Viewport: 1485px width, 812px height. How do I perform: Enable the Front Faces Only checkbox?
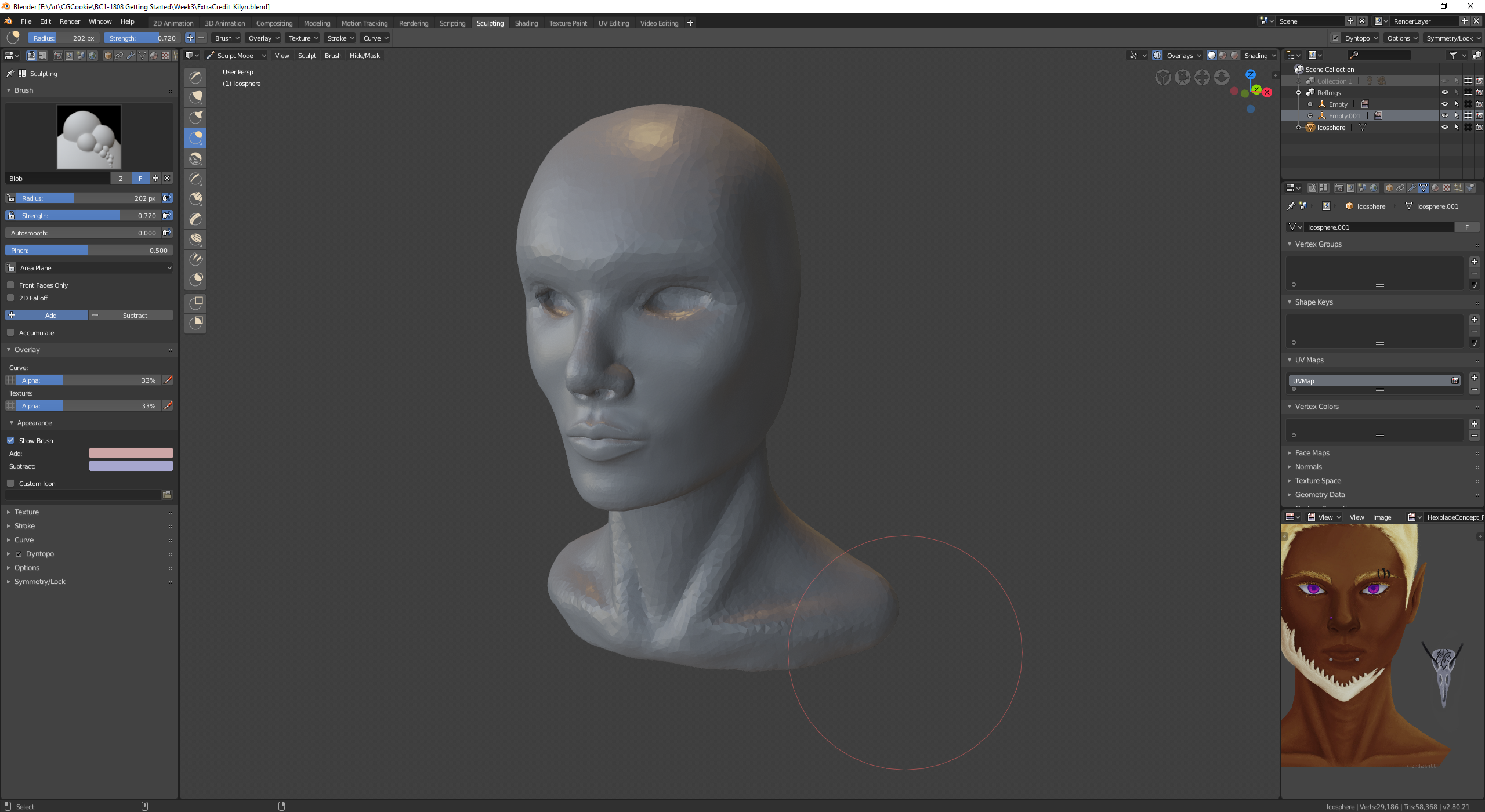[10, 285]
